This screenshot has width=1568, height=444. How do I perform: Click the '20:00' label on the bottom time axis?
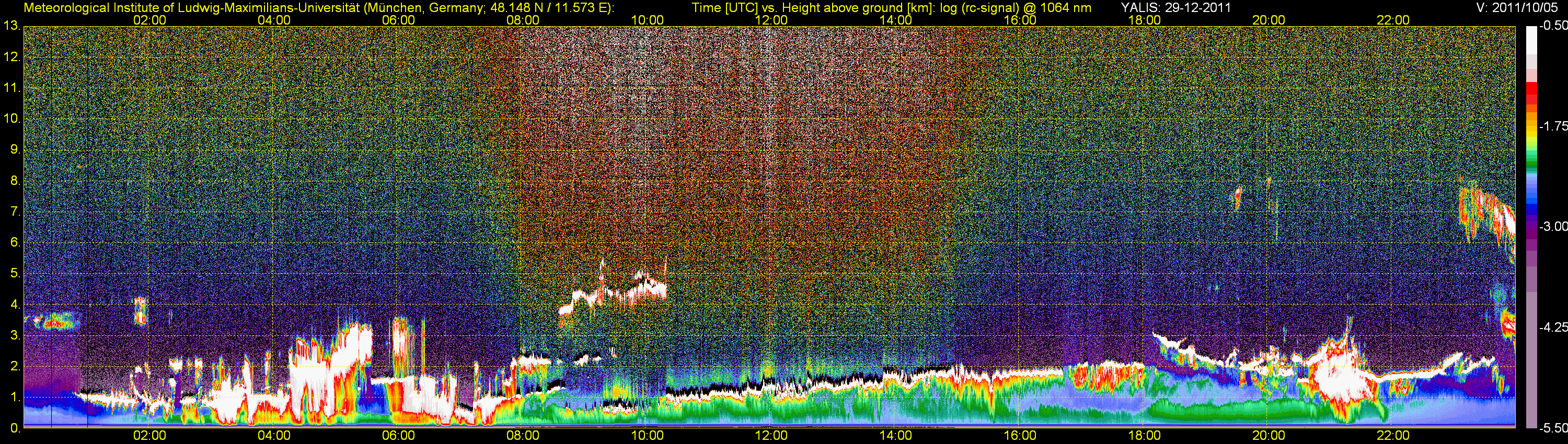tap(1269, 436)
